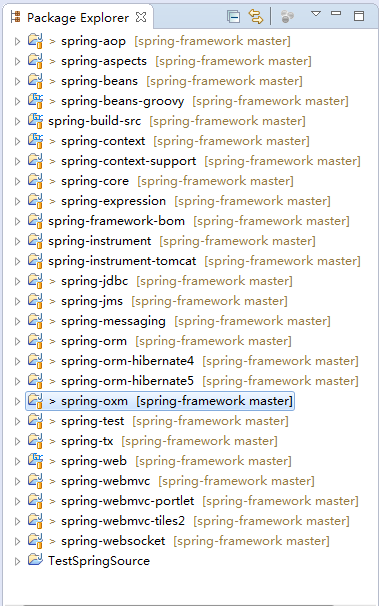This screenshot has width=379, height=606.
Task: Click the spring-test project icon
Action: (x=35, y=420)
